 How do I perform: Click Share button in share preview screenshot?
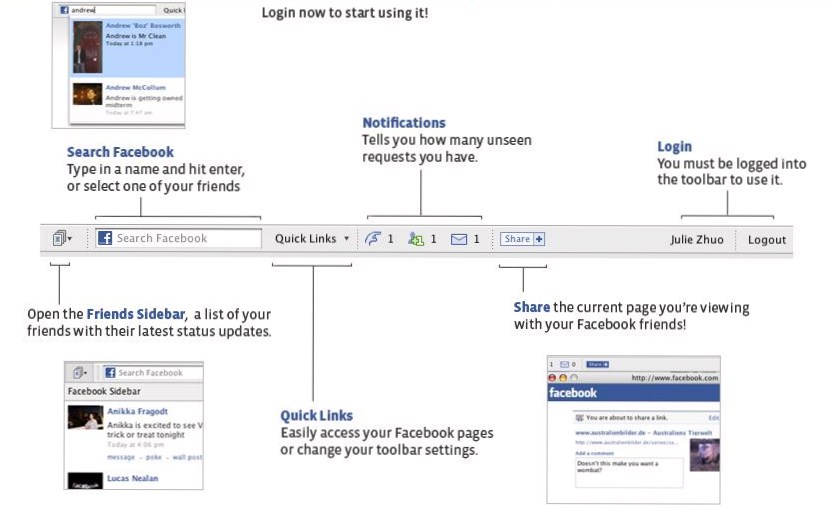597,364
